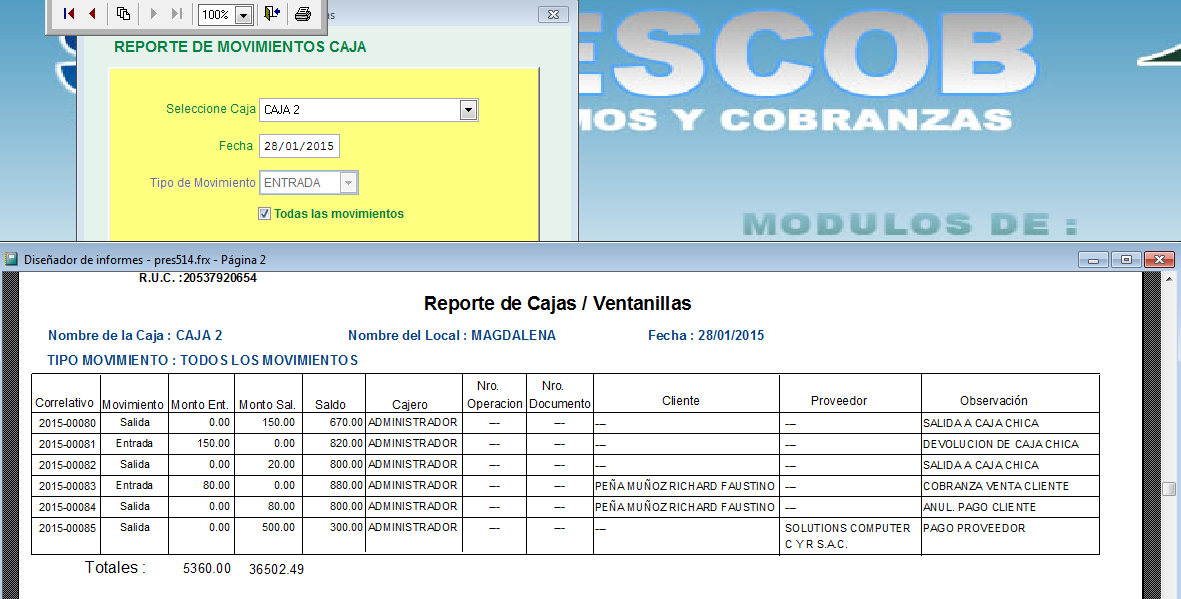Screen dimensions: 1181x599
Task: Click the DEVOLUCION DE CAJA CHICA observation
Action: pyautogui.click(x=1001, y=445)
